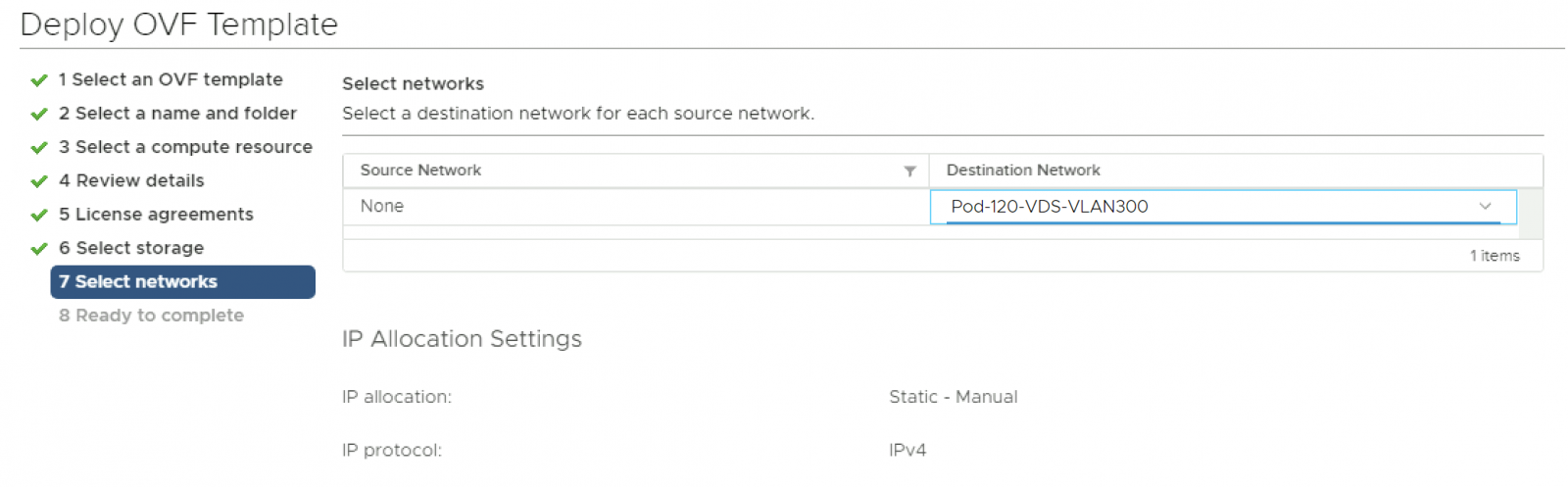Image resolution: width=1568 pixels, height=487 pixels.
Task: Go to step 1 Select an OVF template
Action: (x=171, y=79)
